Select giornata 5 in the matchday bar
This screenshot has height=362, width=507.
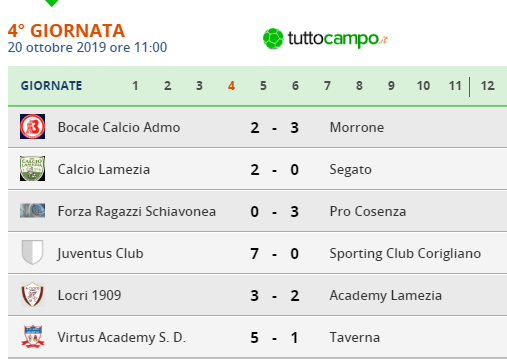pyautogui.click(x=263, y=86)
